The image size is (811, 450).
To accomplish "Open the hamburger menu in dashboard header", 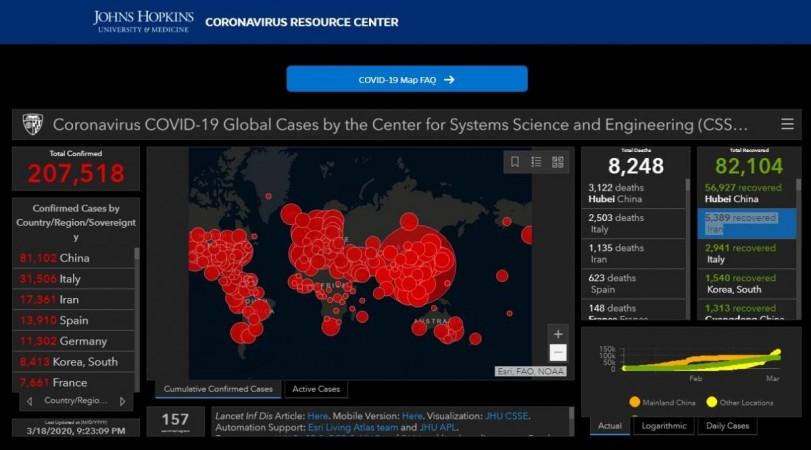I will pos(787,124).
